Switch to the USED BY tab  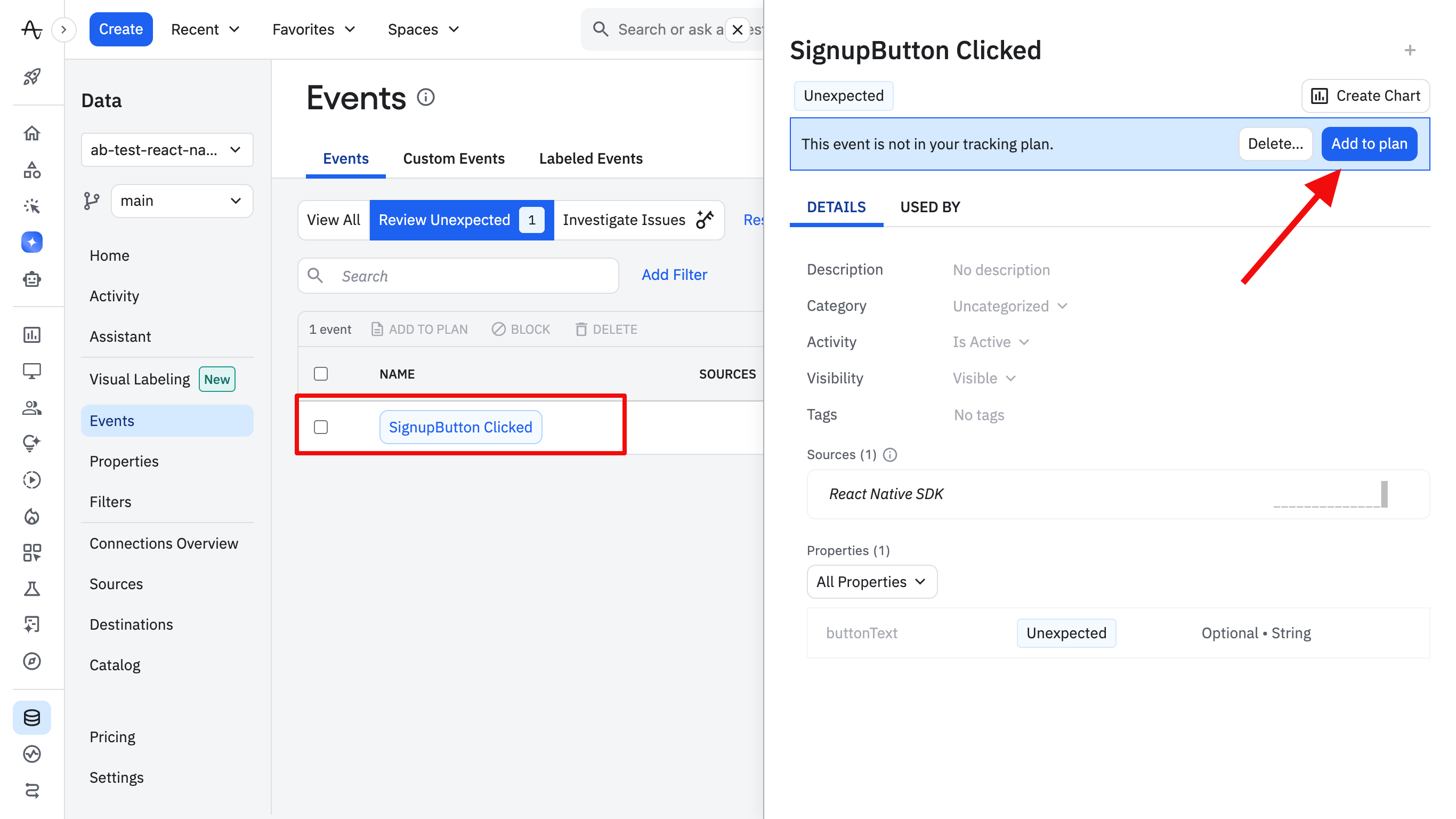(930, 207)
